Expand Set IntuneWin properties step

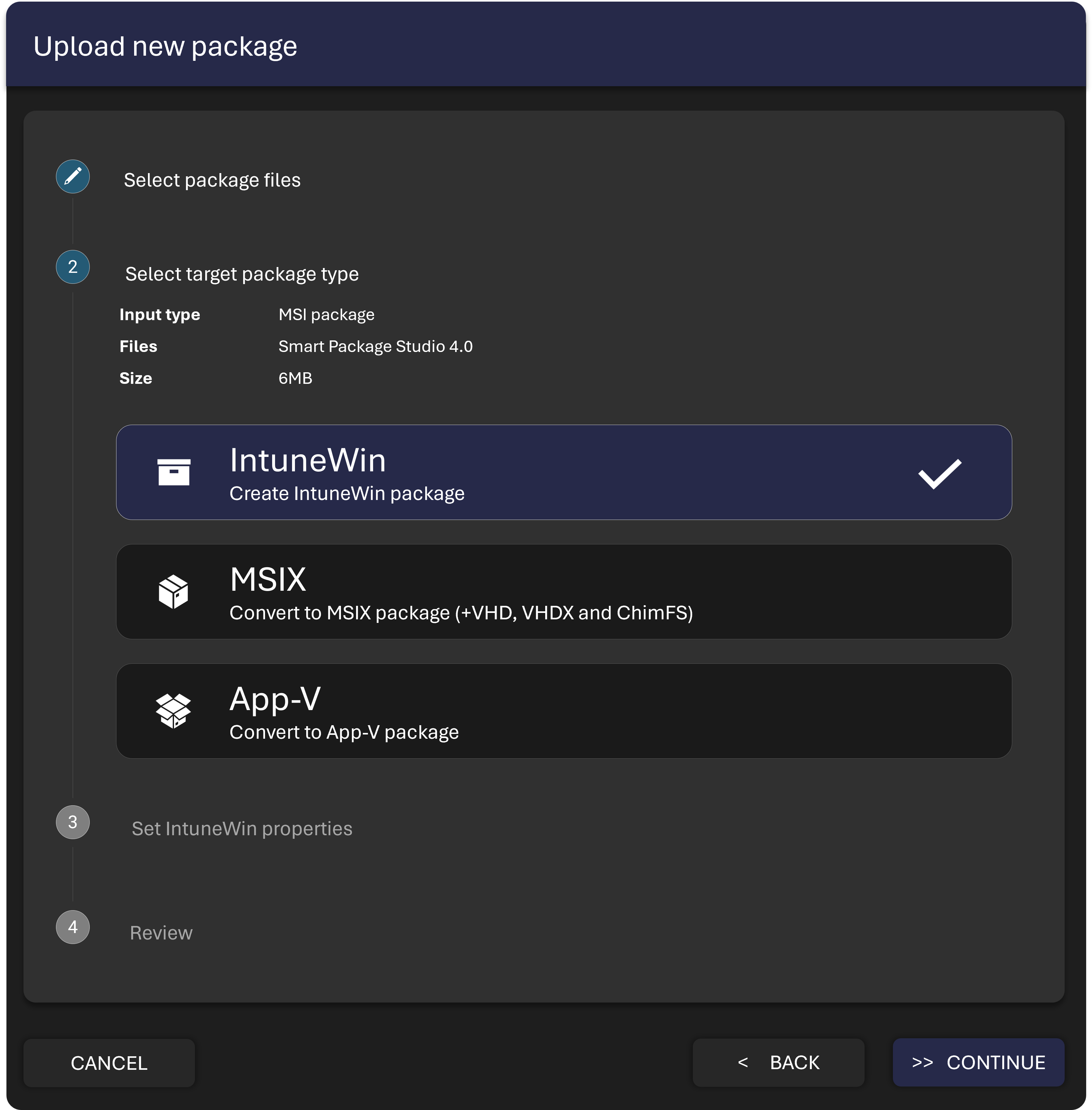[242, 828]
